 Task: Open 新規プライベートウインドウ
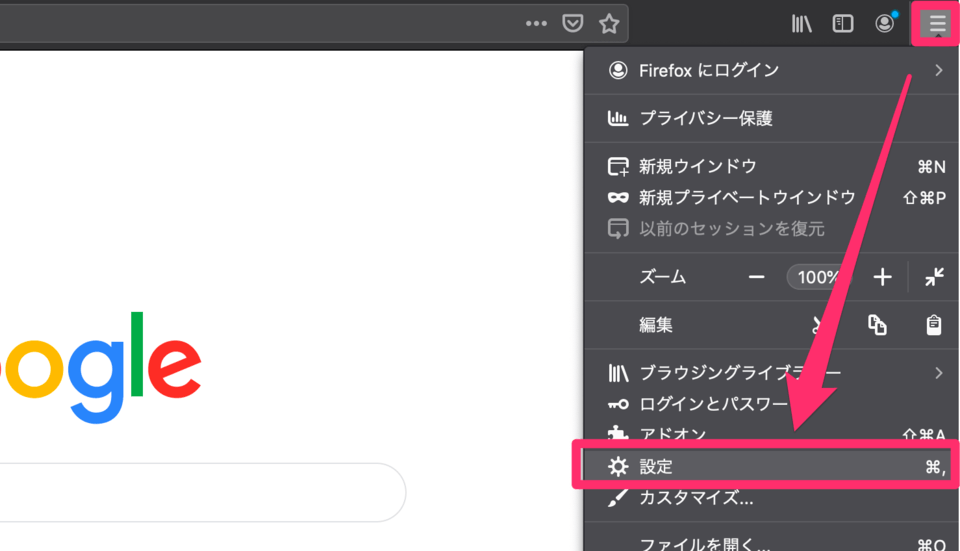[771, 197]
